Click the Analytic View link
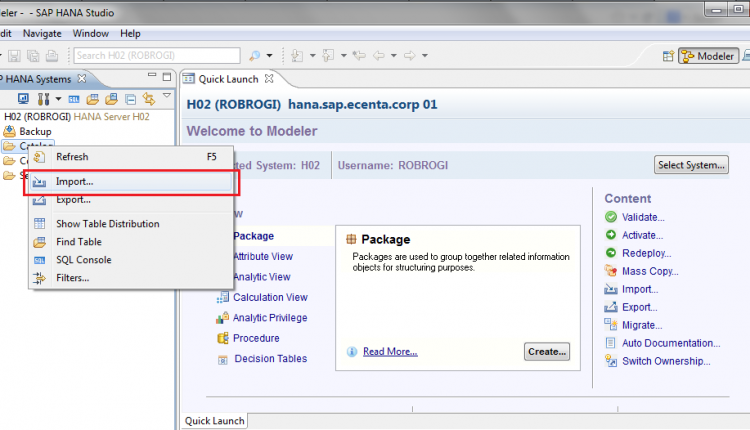The height and width of the screenshot is (430, 750). tap(262, 277)
